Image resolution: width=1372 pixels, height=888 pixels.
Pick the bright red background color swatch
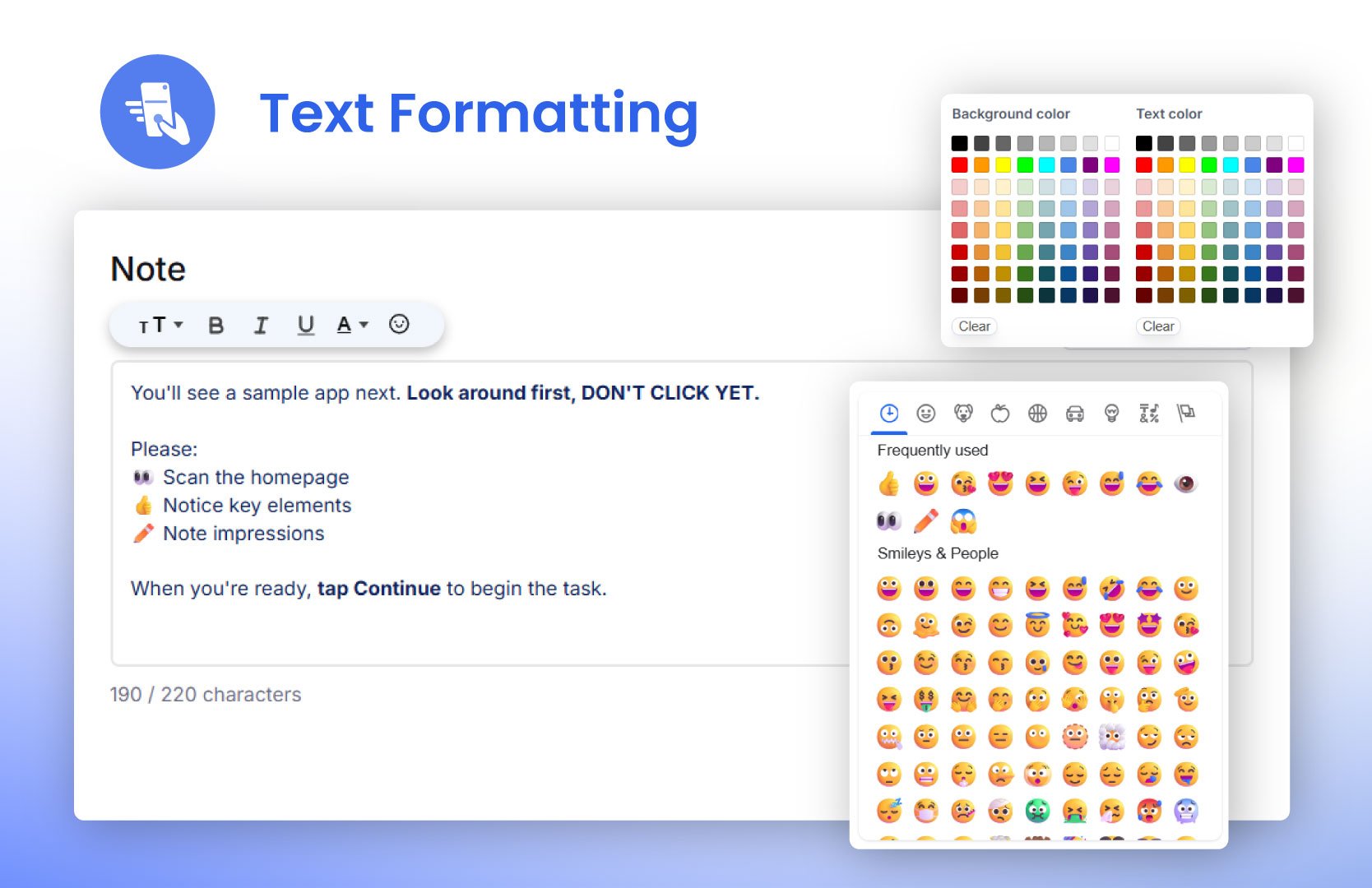tap(959, 165)
